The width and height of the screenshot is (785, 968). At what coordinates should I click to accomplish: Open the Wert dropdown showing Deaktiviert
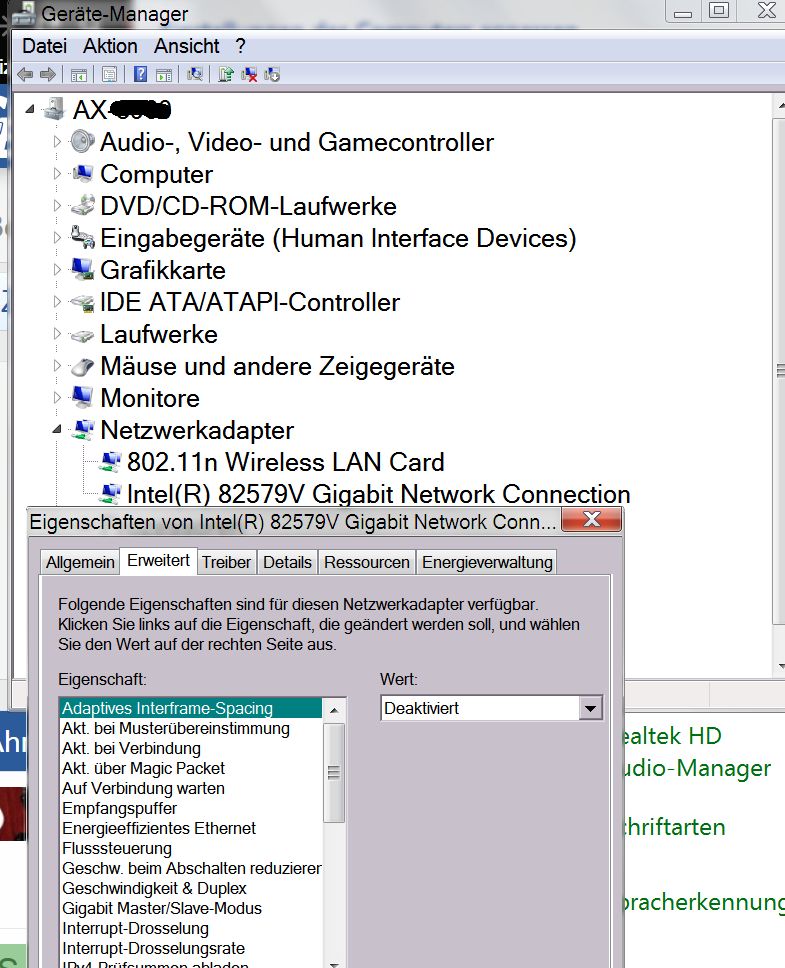pos(590,708)
